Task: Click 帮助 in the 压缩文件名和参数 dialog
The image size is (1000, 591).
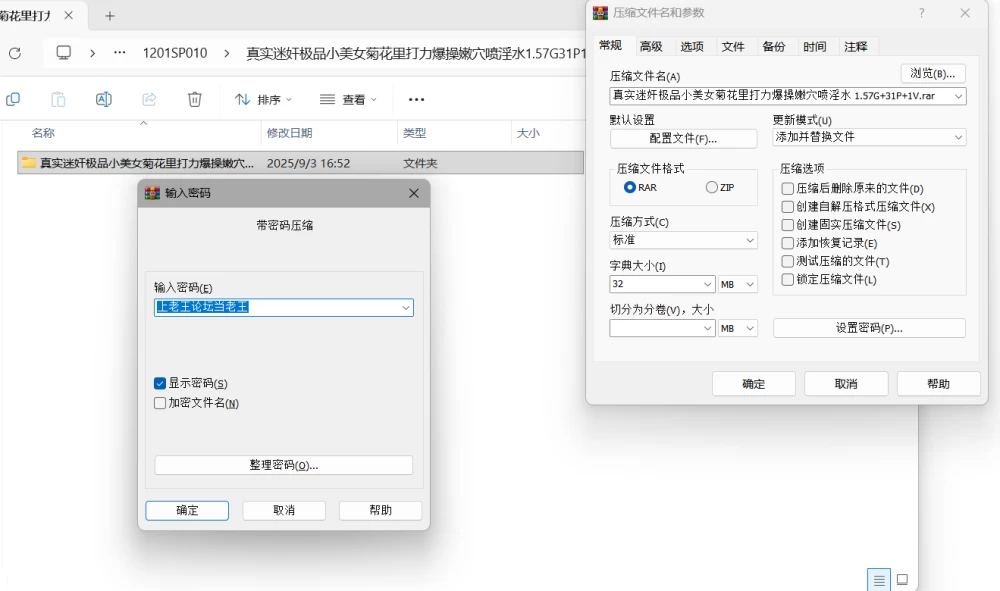Action: pyautogui.click(x=939, y=384)
